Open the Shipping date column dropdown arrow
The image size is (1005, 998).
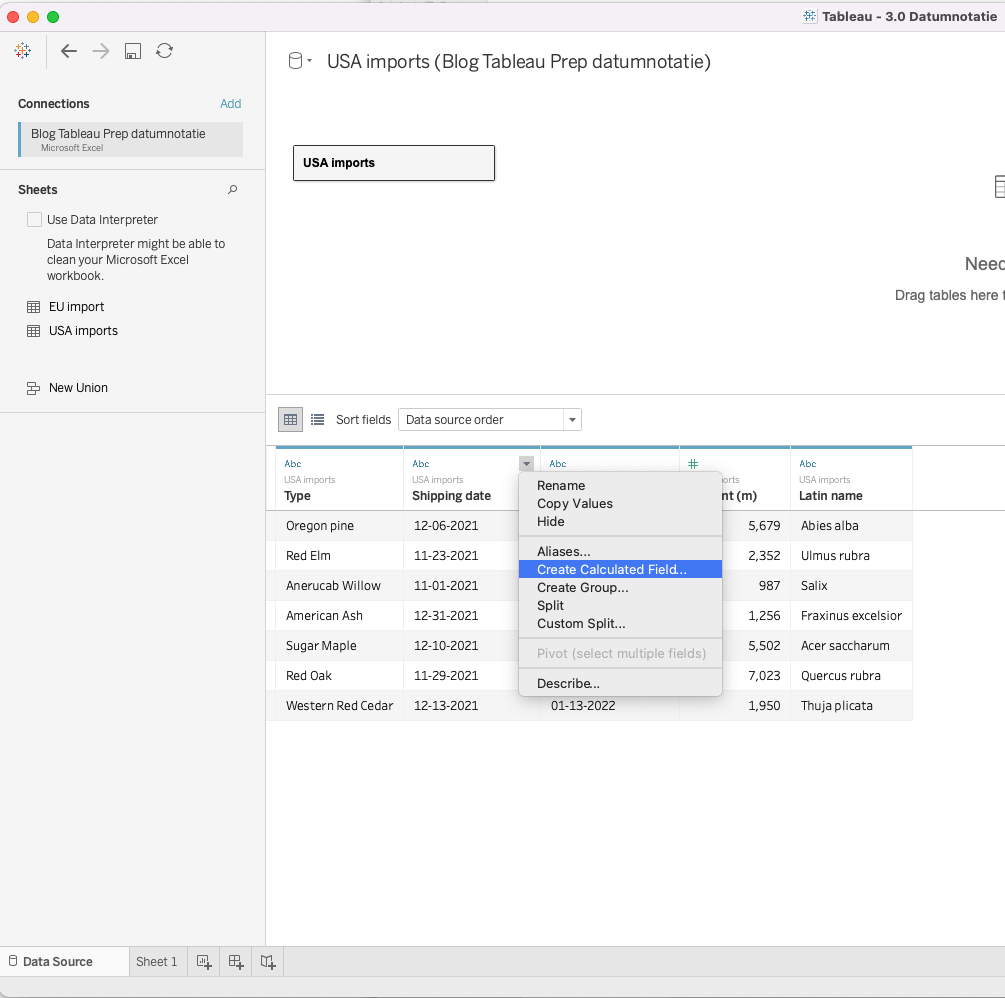point(526,464)
